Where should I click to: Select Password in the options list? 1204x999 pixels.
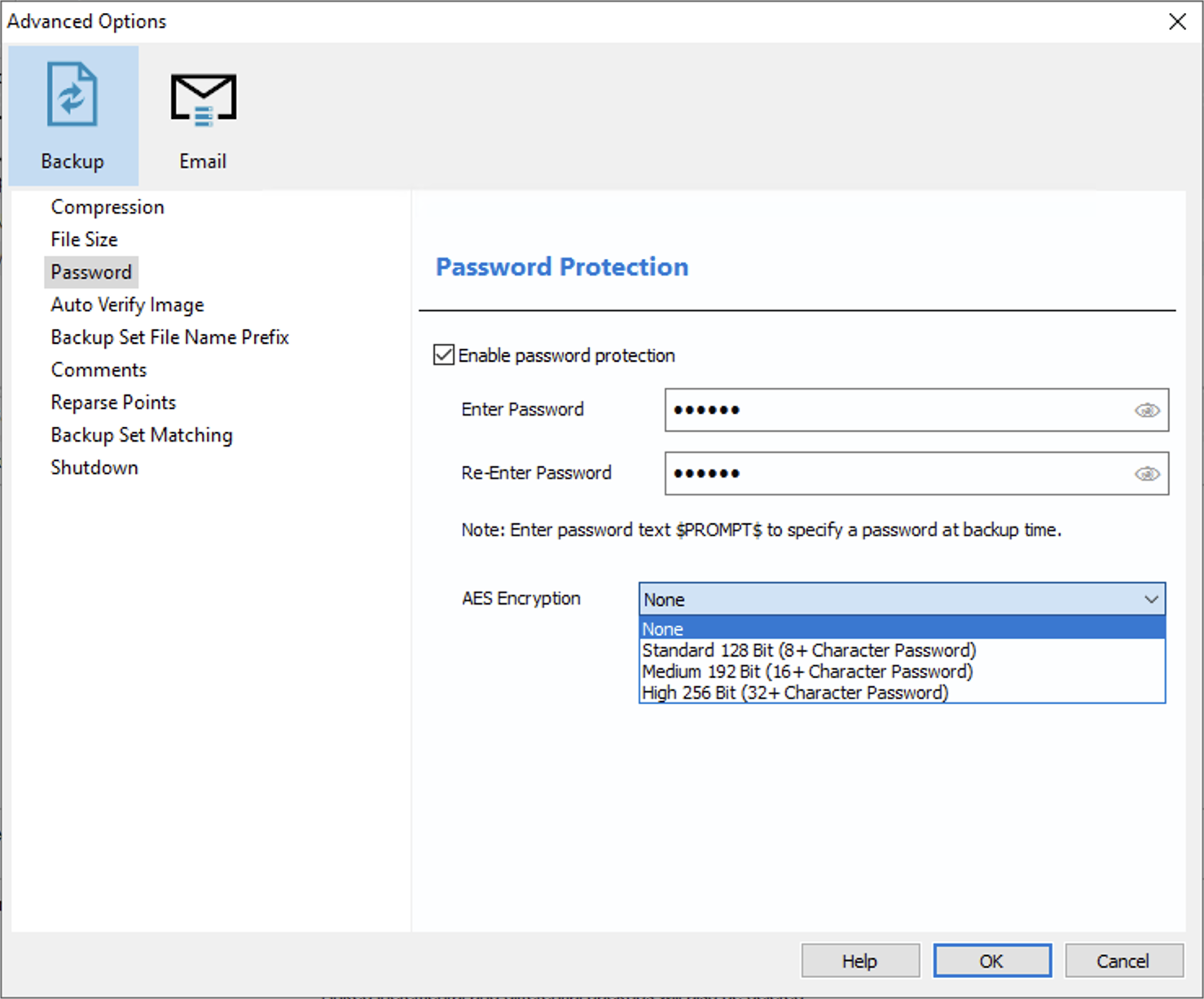click(91, 272)
